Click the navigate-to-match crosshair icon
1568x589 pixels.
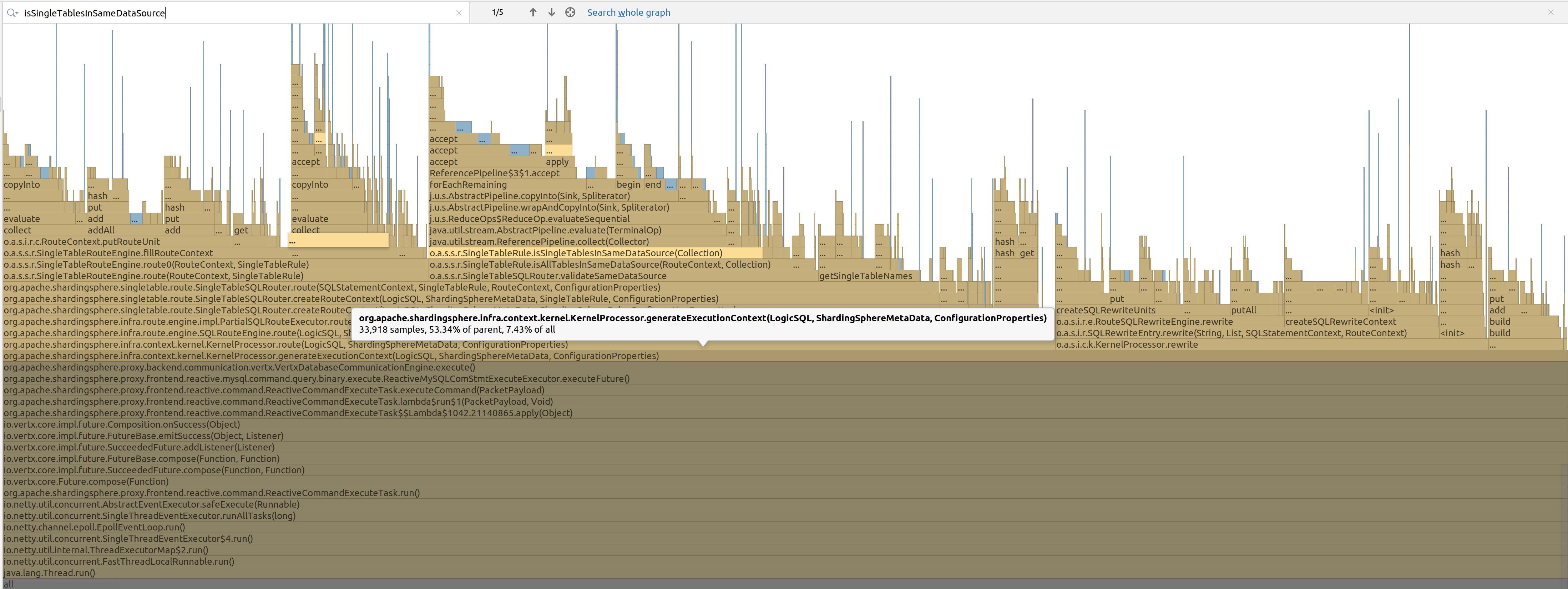click(570, 12)
